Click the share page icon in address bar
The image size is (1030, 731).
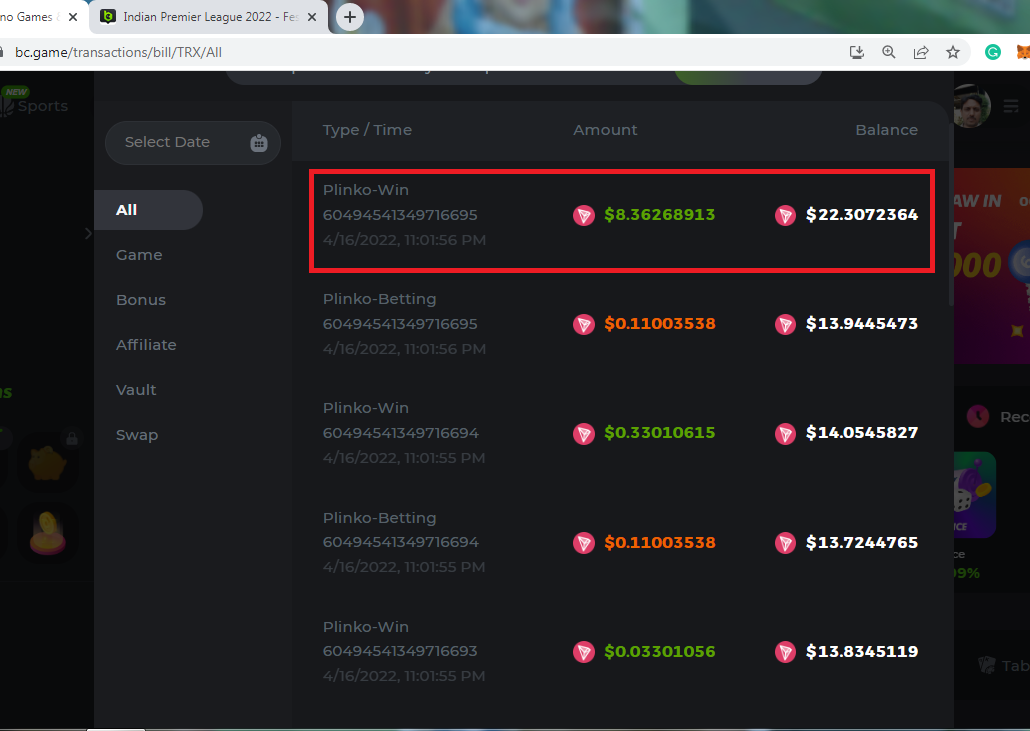point(921,52)
